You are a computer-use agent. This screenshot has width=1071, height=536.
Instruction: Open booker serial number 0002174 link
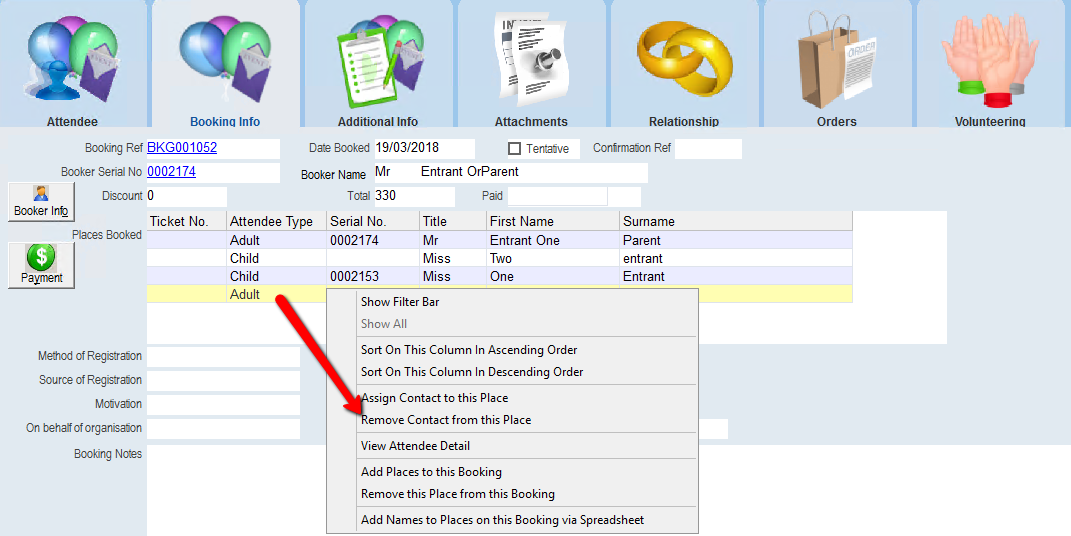click(x=171, y=172)
